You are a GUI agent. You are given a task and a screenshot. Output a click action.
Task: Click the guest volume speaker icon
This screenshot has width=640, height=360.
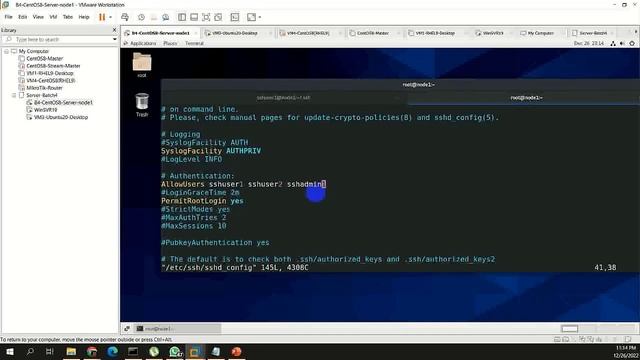pos(622,43)
